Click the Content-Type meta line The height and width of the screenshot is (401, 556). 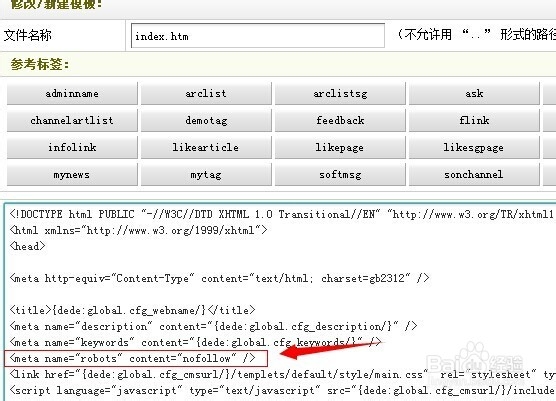point(219,278)
